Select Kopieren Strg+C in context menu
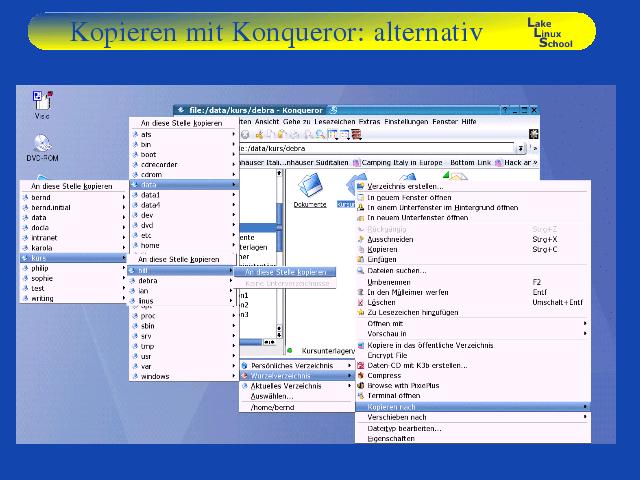Screen dimensions: 640x480 coord(473,249)
